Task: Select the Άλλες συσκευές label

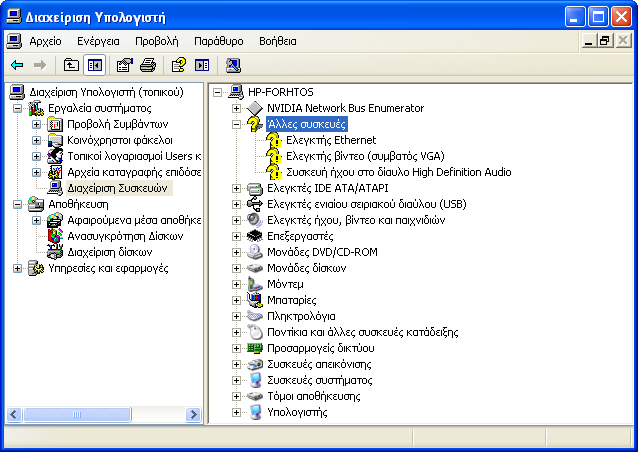Action: (x=307, y=124)
